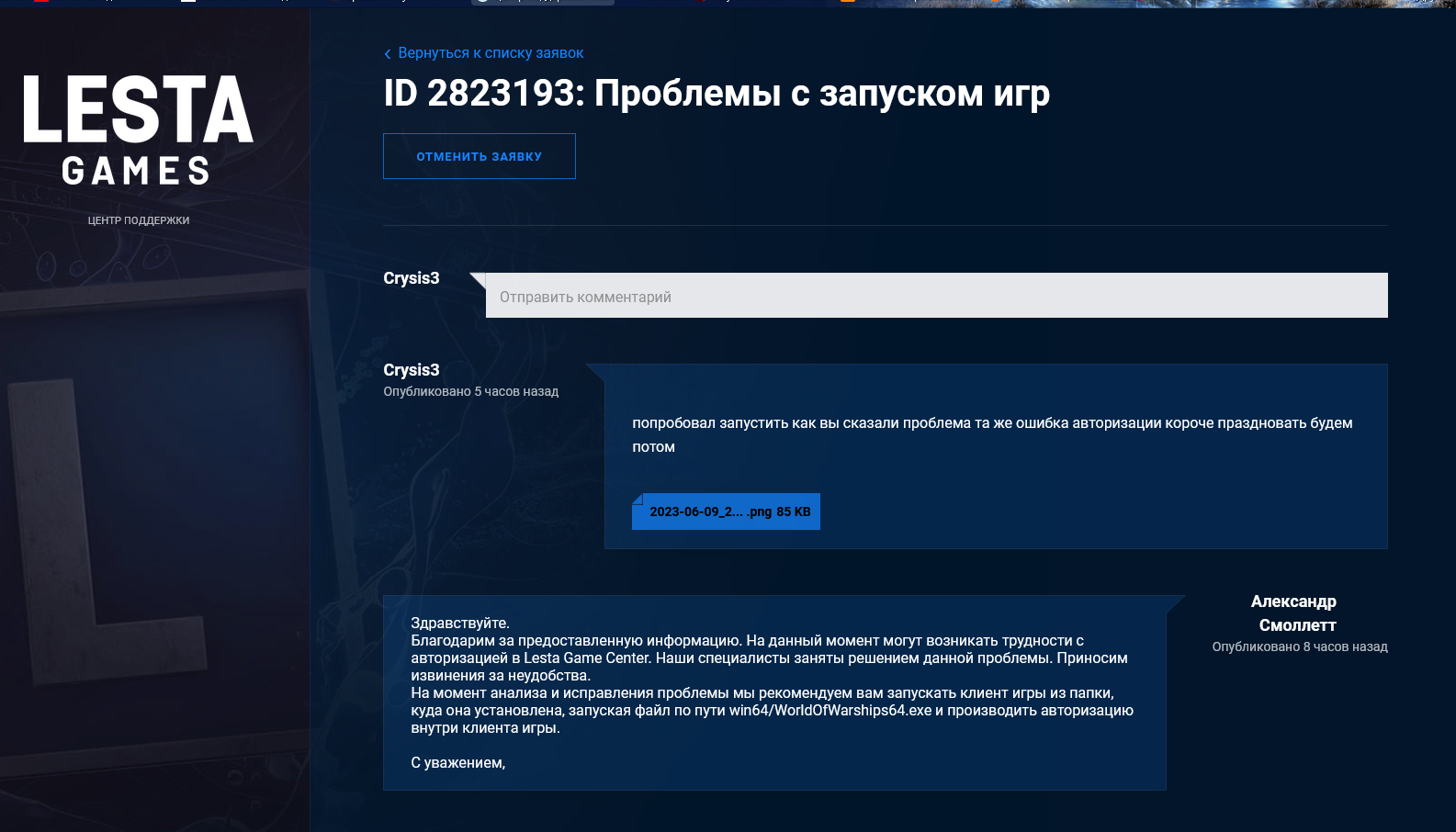Click the 'Опубликовано 8 часов назад' timestamp

(x=1299, y=646)
